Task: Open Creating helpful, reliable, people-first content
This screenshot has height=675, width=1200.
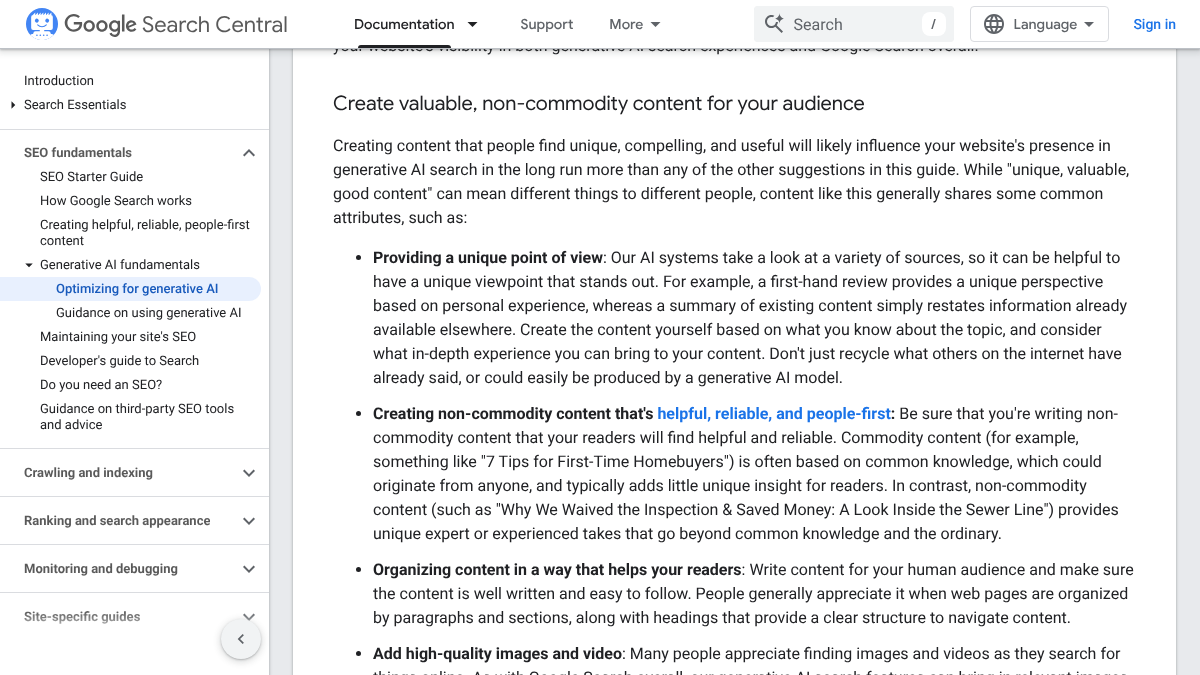Action: (x=145, y=233)
